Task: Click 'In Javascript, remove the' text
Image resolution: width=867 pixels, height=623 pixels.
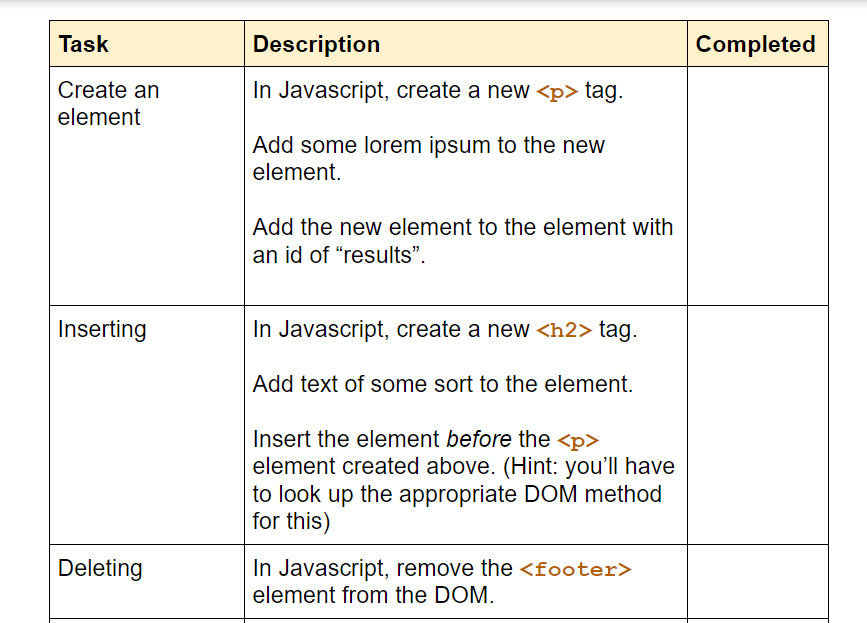Action: pyautogui.click(x=383, y=568)
